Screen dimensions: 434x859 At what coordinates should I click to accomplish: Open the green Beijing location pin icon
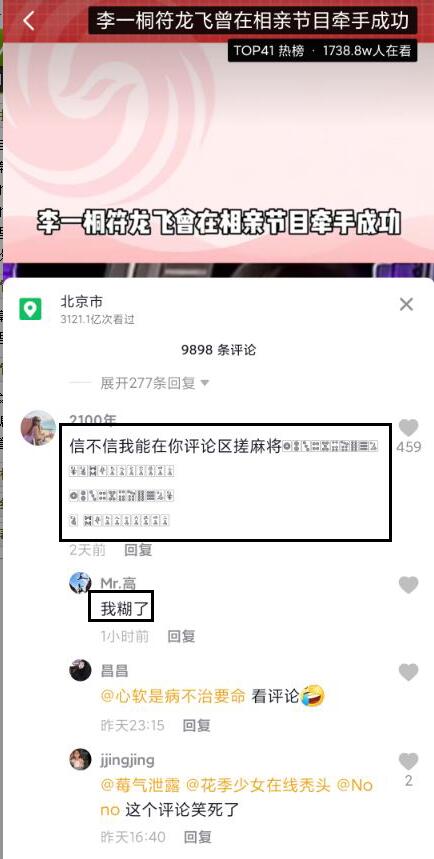[x=30, y=309]
